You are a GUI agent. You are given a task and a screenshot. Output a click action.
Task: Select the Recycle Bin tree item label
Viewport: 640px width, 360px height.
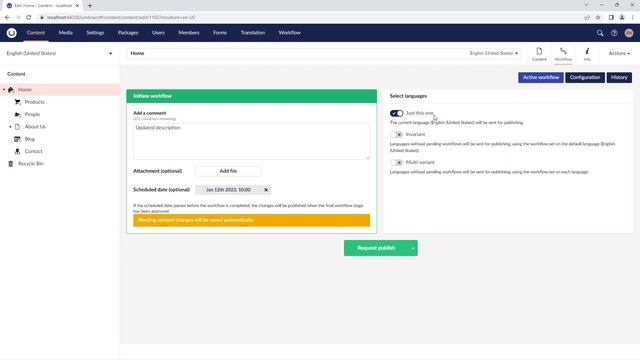click(x=31, y=164)
